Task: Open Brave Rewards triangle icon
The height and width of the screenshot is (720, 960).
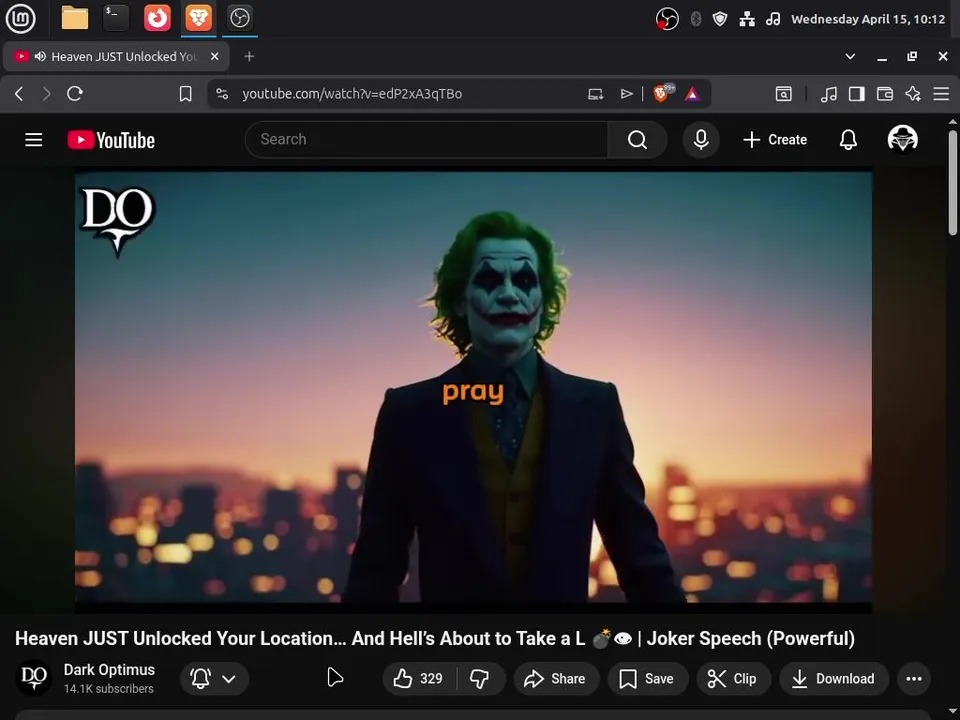Action: (692, 94)
